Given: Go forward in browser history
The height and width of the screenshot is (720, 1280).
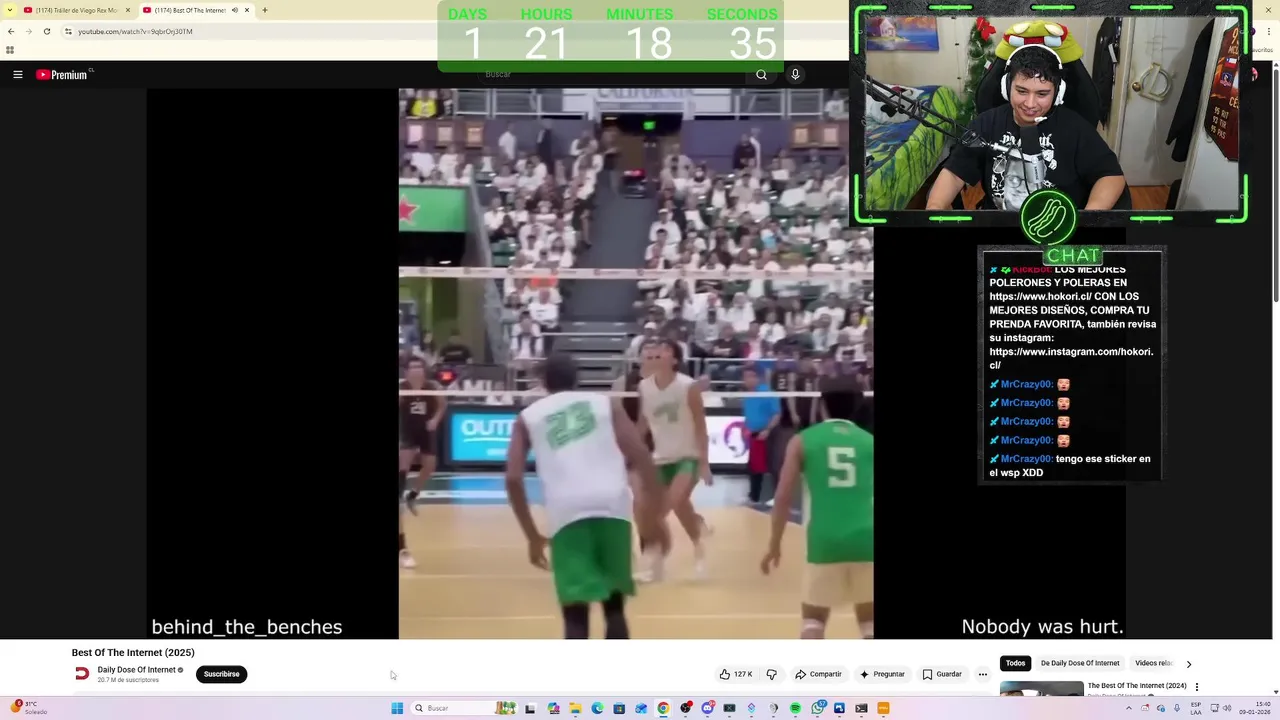Looking at the screenshot, I should click(x=28, y=31).
